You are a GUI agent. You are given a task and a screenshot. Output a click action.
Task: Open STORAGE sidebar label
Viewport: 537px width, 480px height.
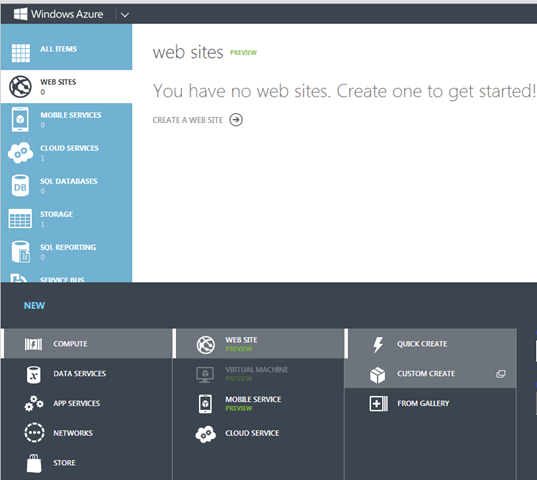click(x=56, y=214)
